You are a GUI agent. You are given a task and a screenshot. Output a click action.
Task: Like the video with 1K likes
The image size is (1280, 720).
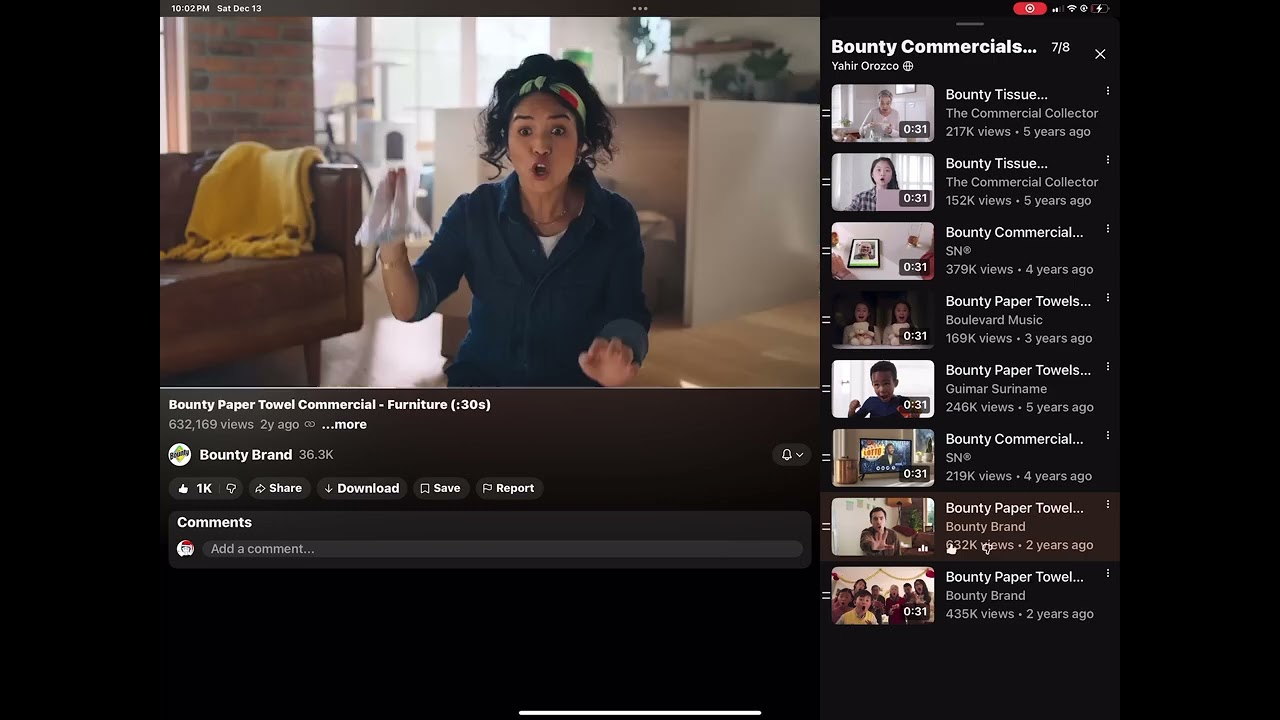click(194, 488)
